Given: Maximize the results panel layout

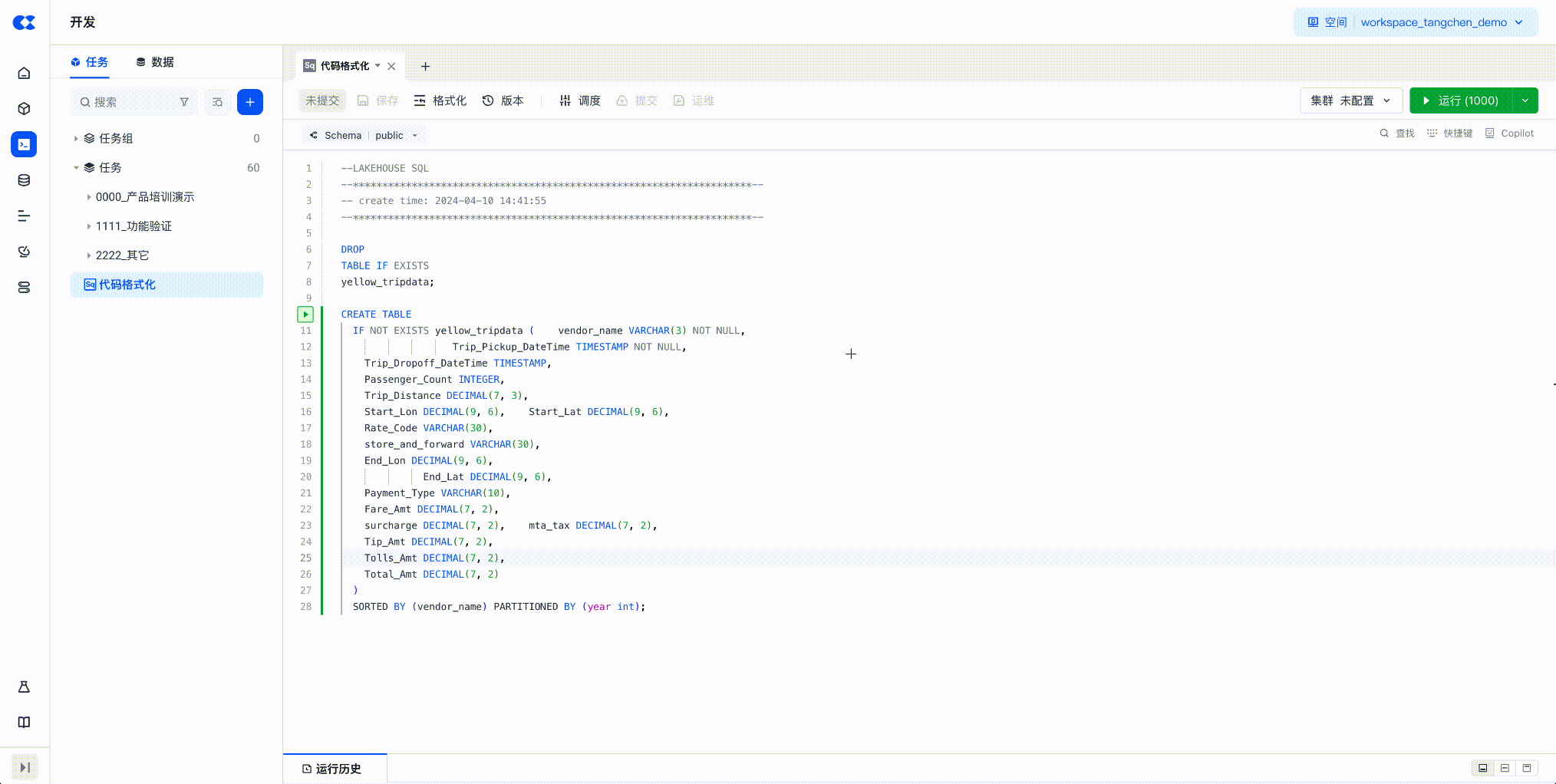Looking at the screenshot, I should 1527,768.
